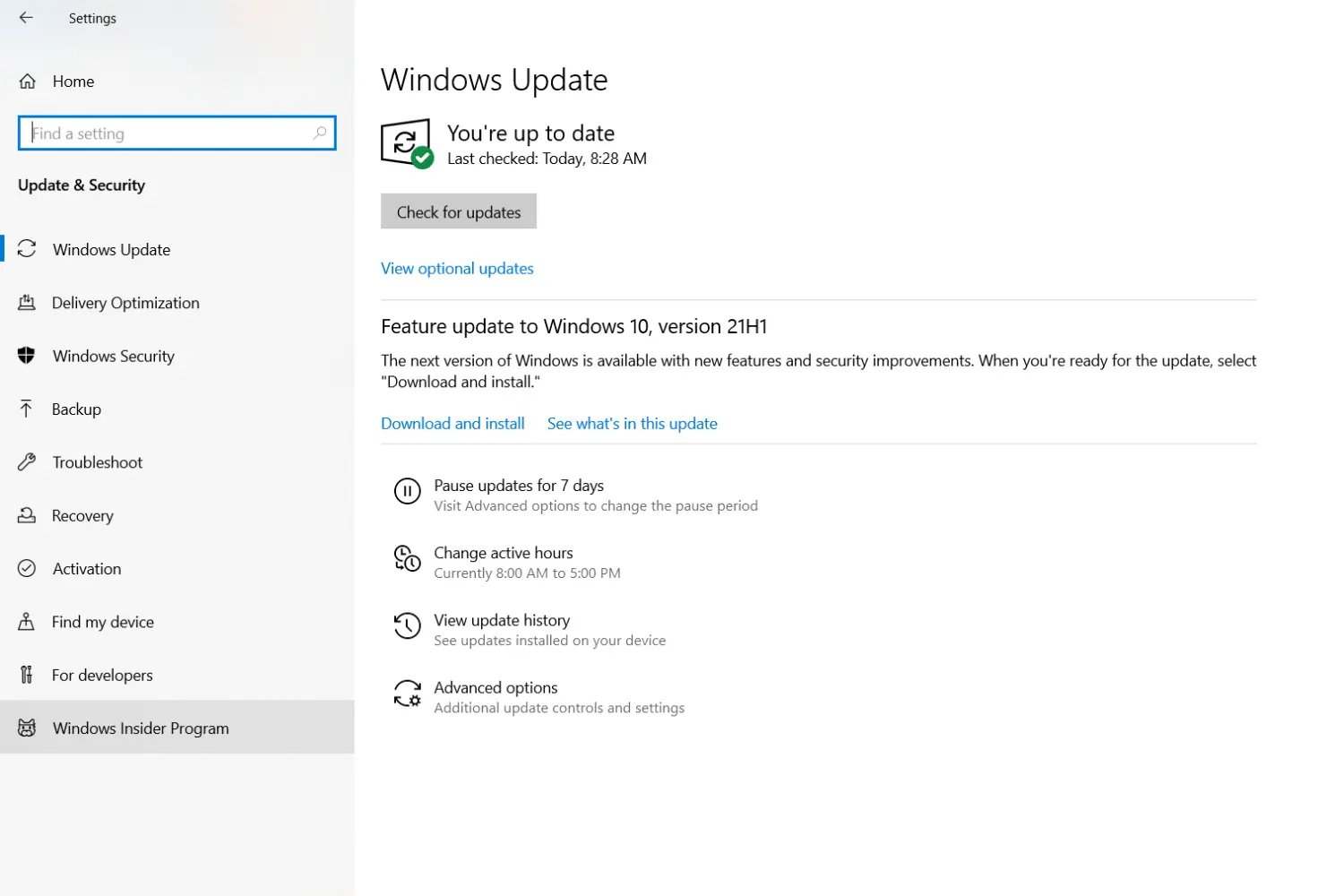Click the Check for updates button
Viewport: 1344px width, 896px height.
pos(459,211)
